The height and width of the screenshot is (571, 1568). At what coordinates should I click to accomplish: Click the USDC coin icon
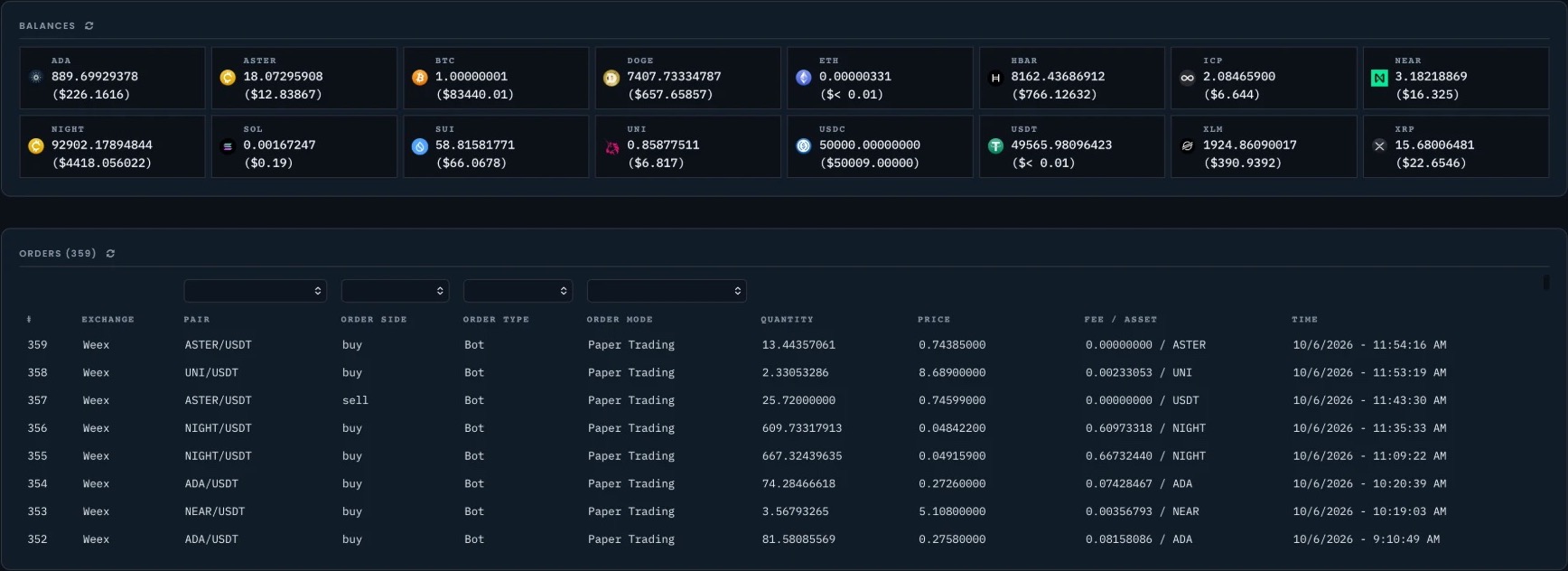804,145
